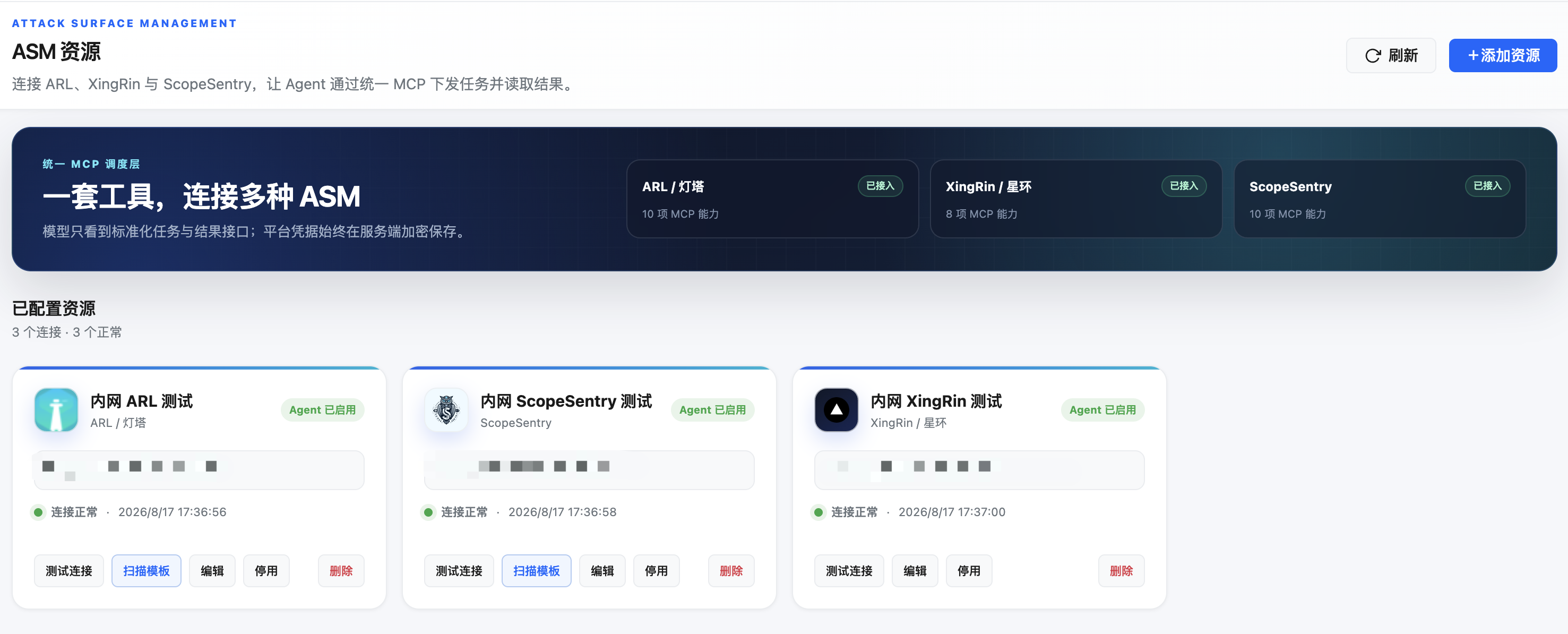
Task: Click the timestamp 2026/8/17 17:36:56
Action: (x=173, y=512)
